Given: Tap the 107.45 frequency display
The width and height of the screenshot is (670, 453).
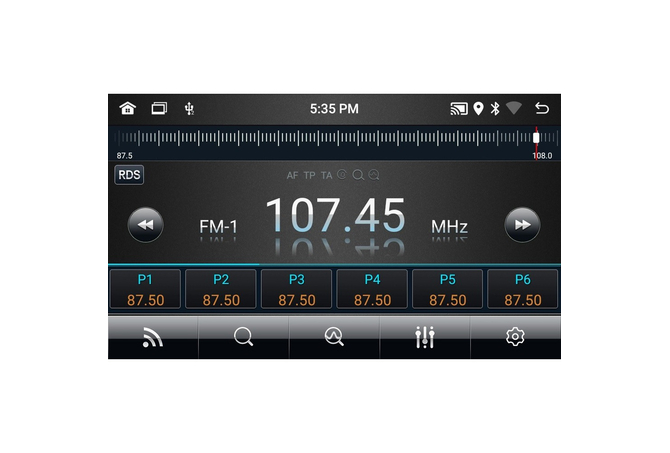Looking at the screenshot, I should point(334,216).
